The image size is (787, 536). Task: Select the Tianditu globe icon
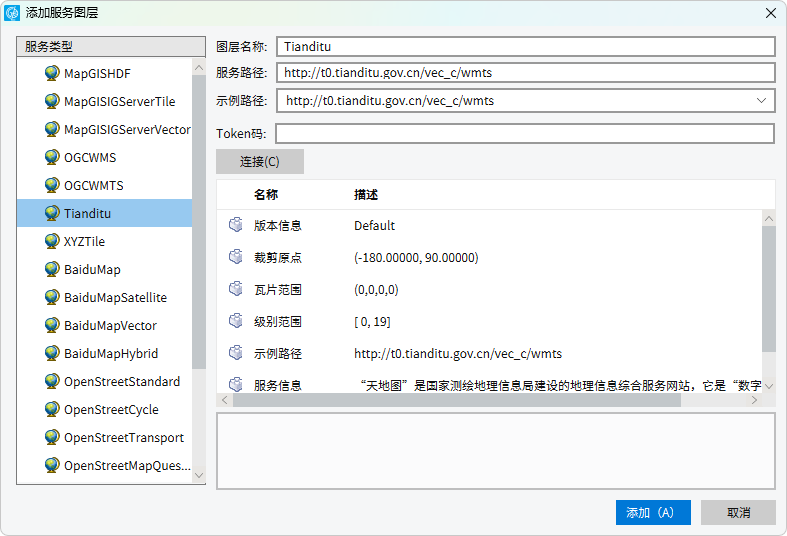tap(52, 213)
